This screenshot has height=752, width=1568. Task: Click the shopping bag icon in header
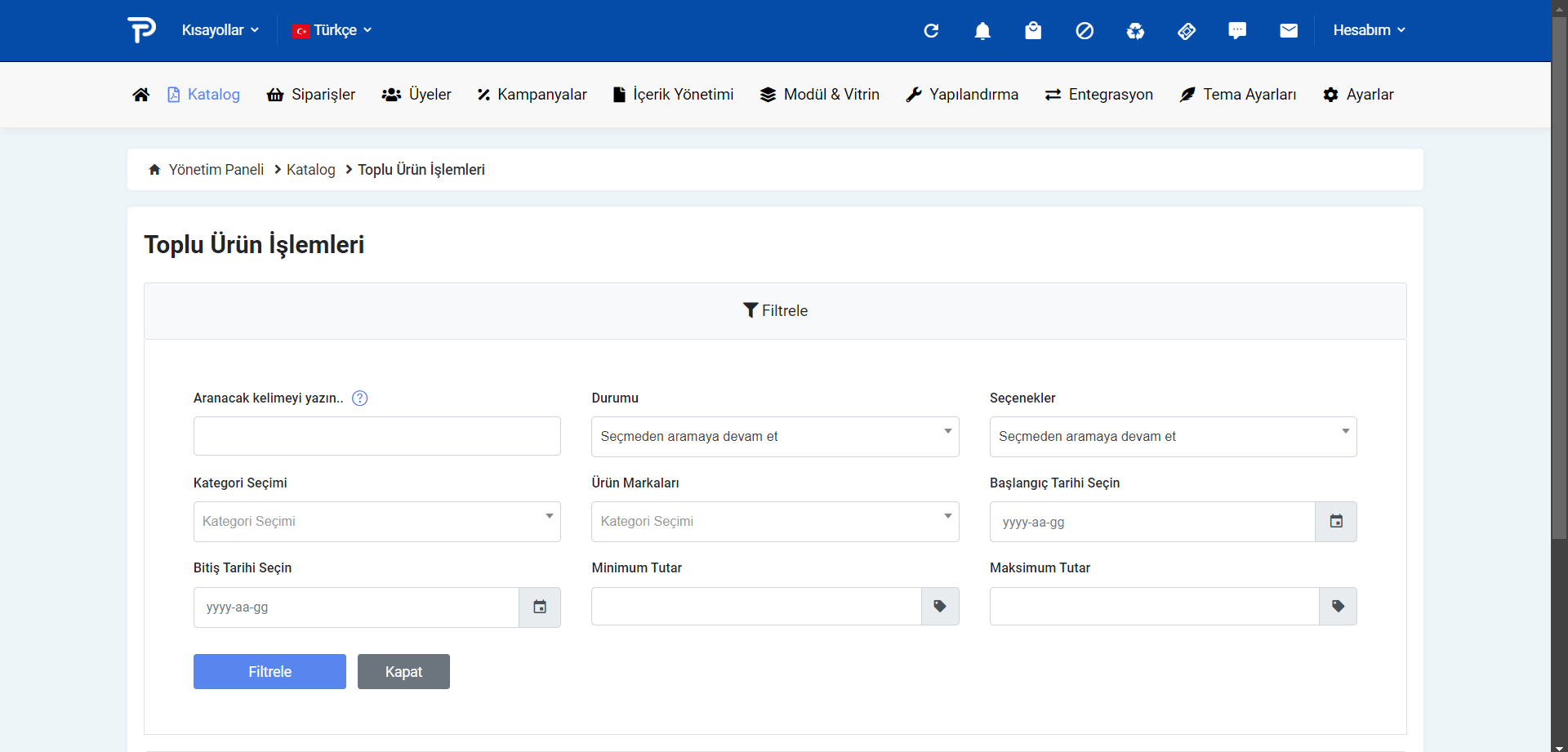(x=1033, y=31)
